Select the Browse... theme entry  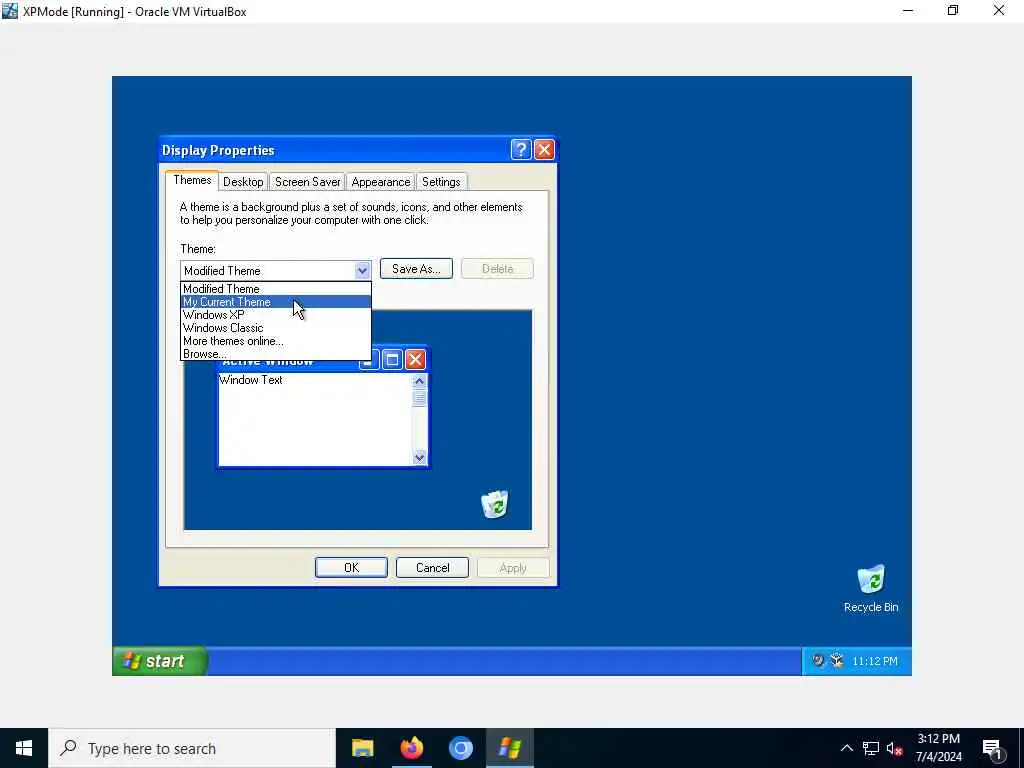(276, 354)
